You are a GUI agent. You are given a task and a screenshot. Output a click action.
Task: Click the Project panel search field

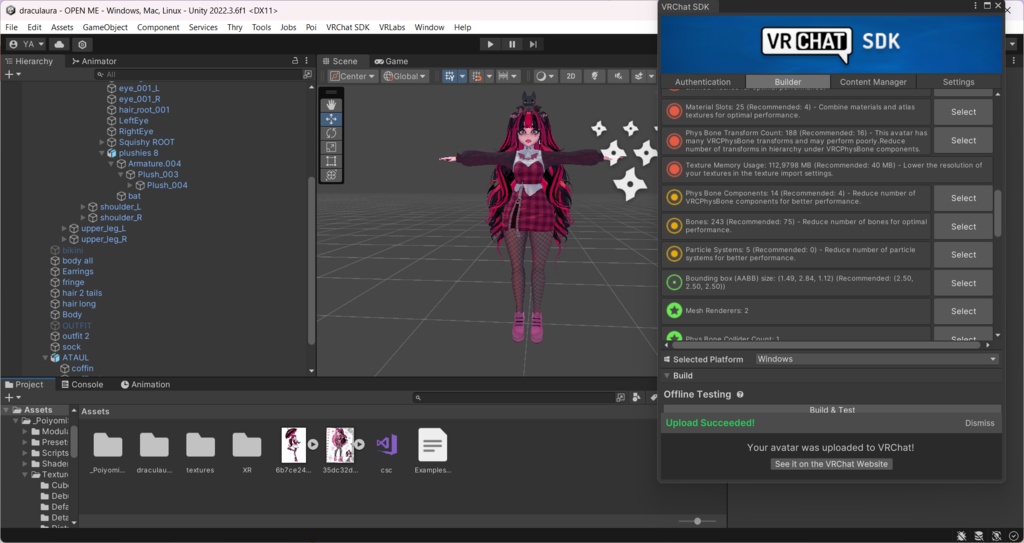(x=513, y=397)
